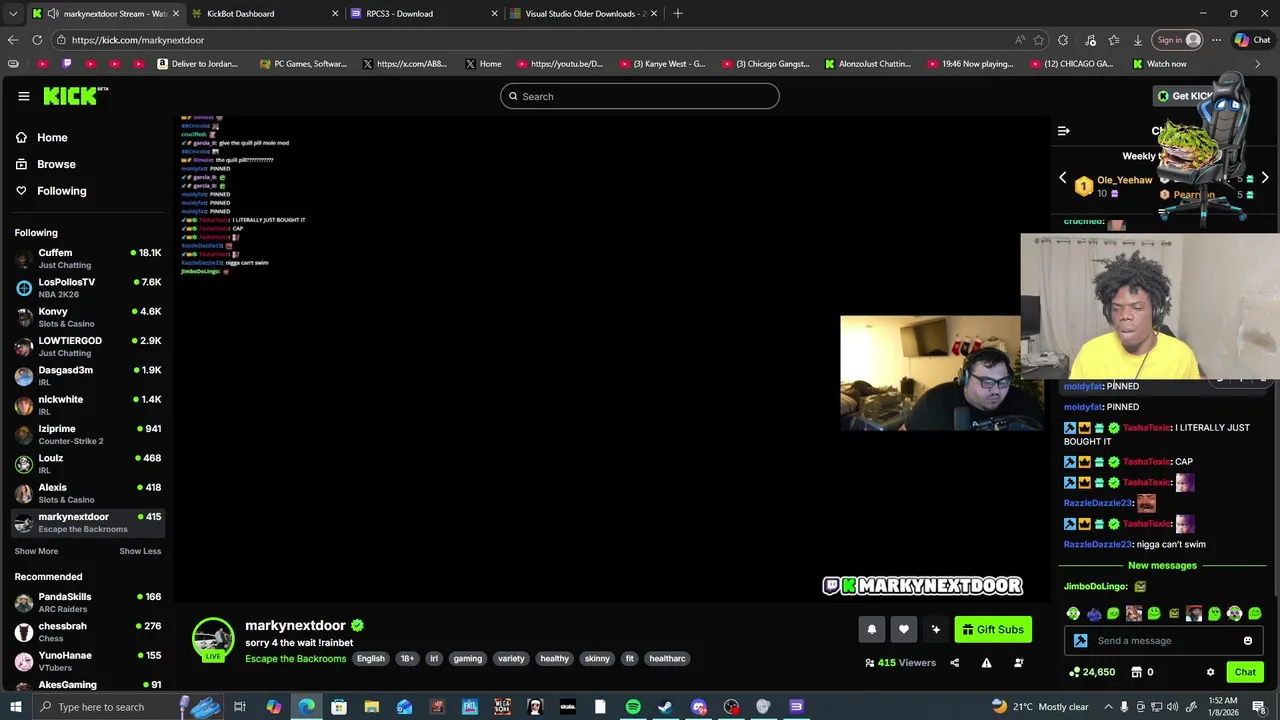The image size is (1280, 720).
Task: Open a new browser tab
Action: tap(678, 14)
